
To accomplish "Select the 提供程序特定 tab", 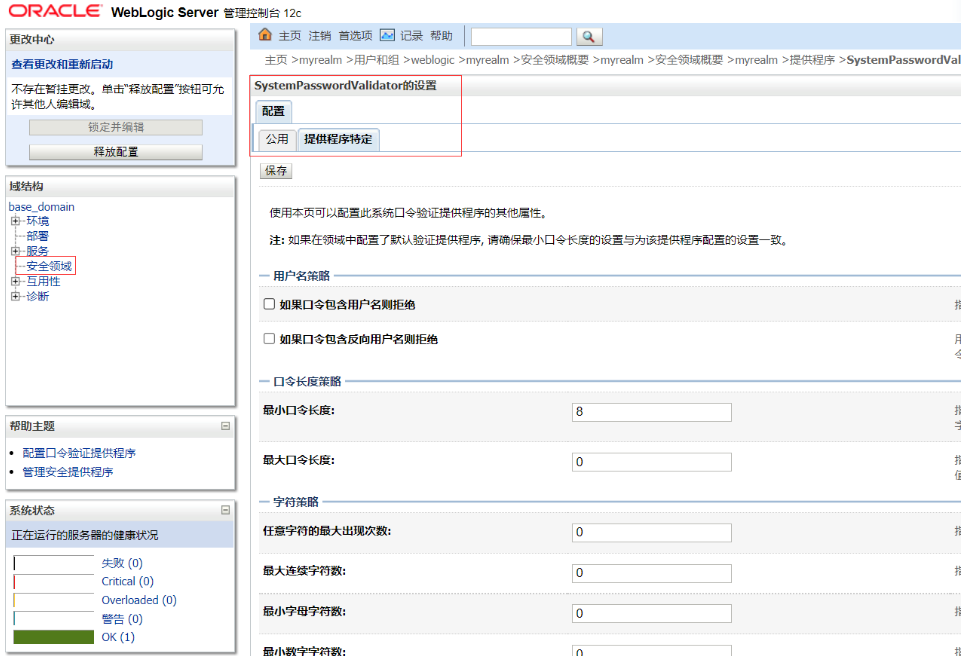I will click(x=338, y=139).
